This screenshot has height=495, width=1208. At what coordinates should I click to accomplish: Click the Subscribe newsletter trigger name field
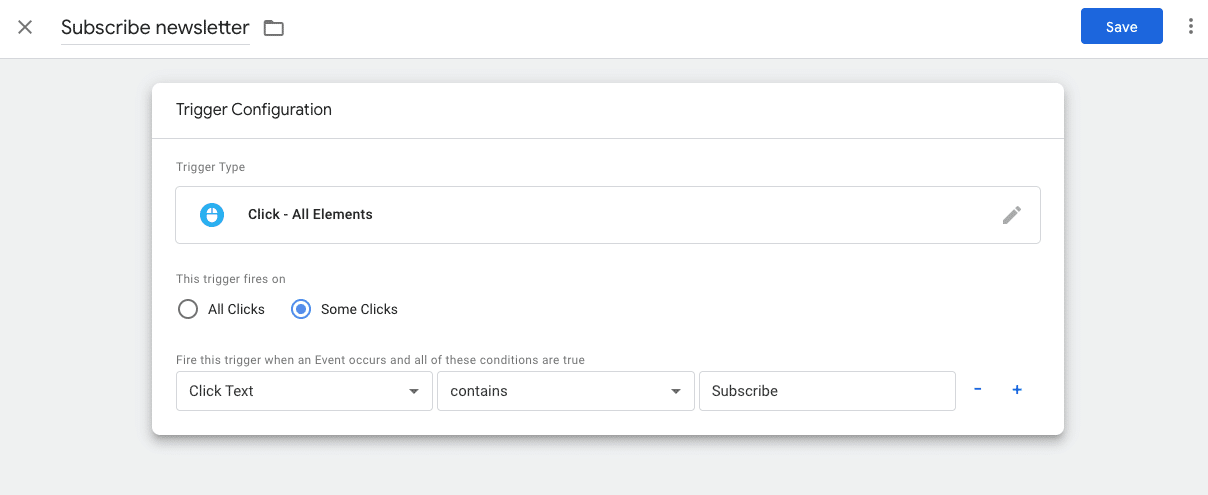click(155, 28)
